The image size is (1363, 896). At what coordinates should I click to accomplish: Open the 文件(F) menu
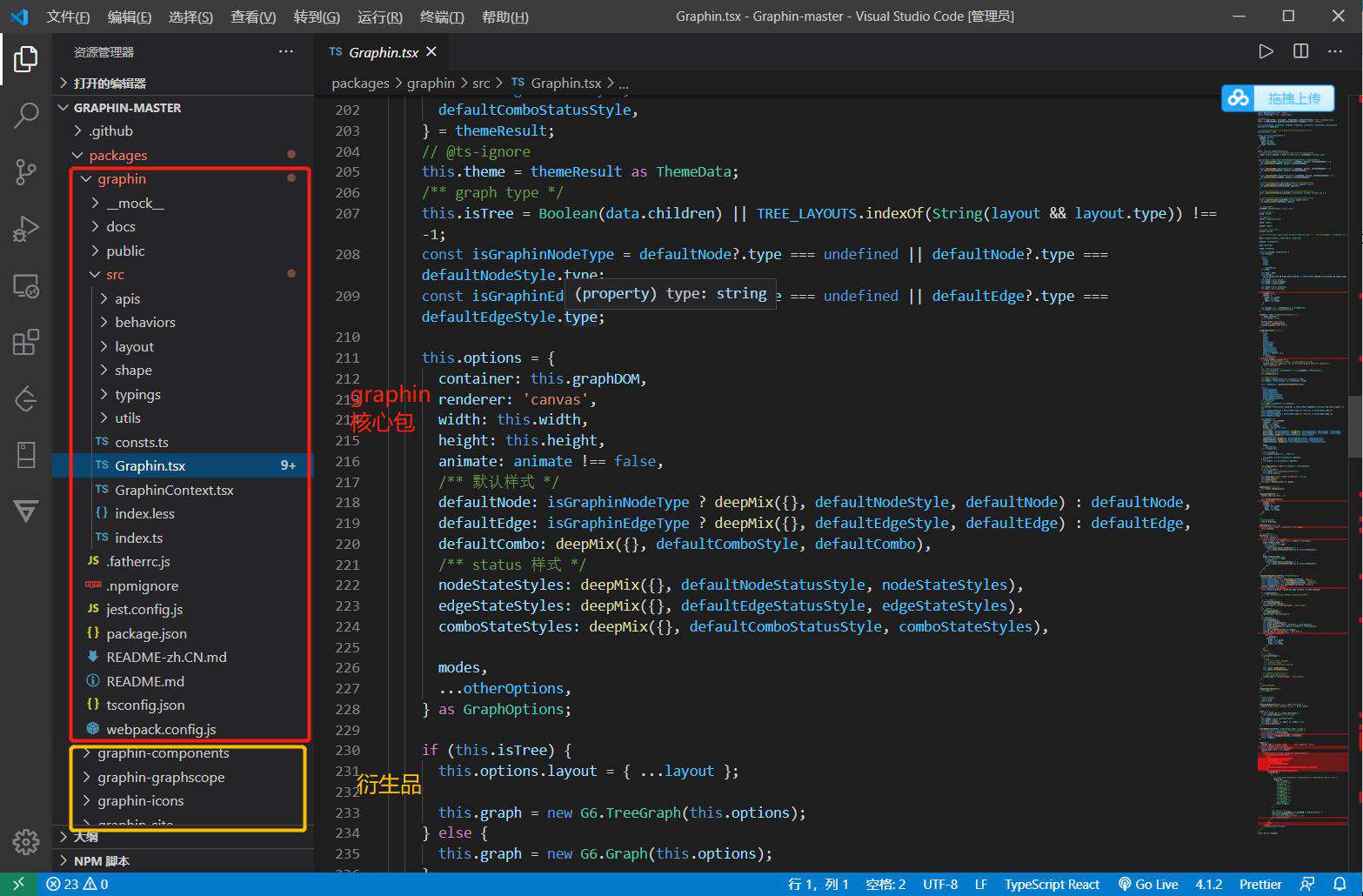(68, 17)
